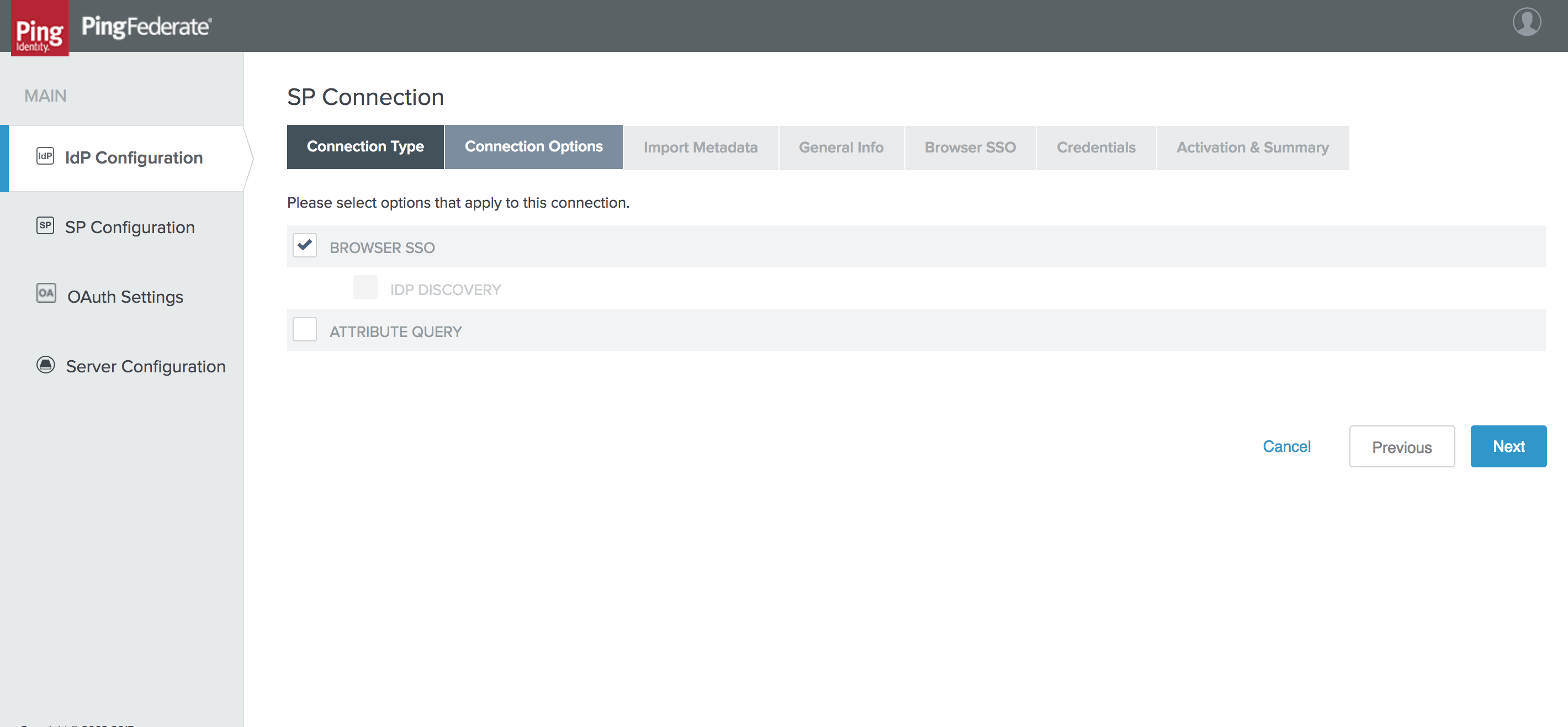Open SP Configuration in sidebar
Viewport: 1568px width, 727px height.
pyautogui.click(x=121, y=227)
